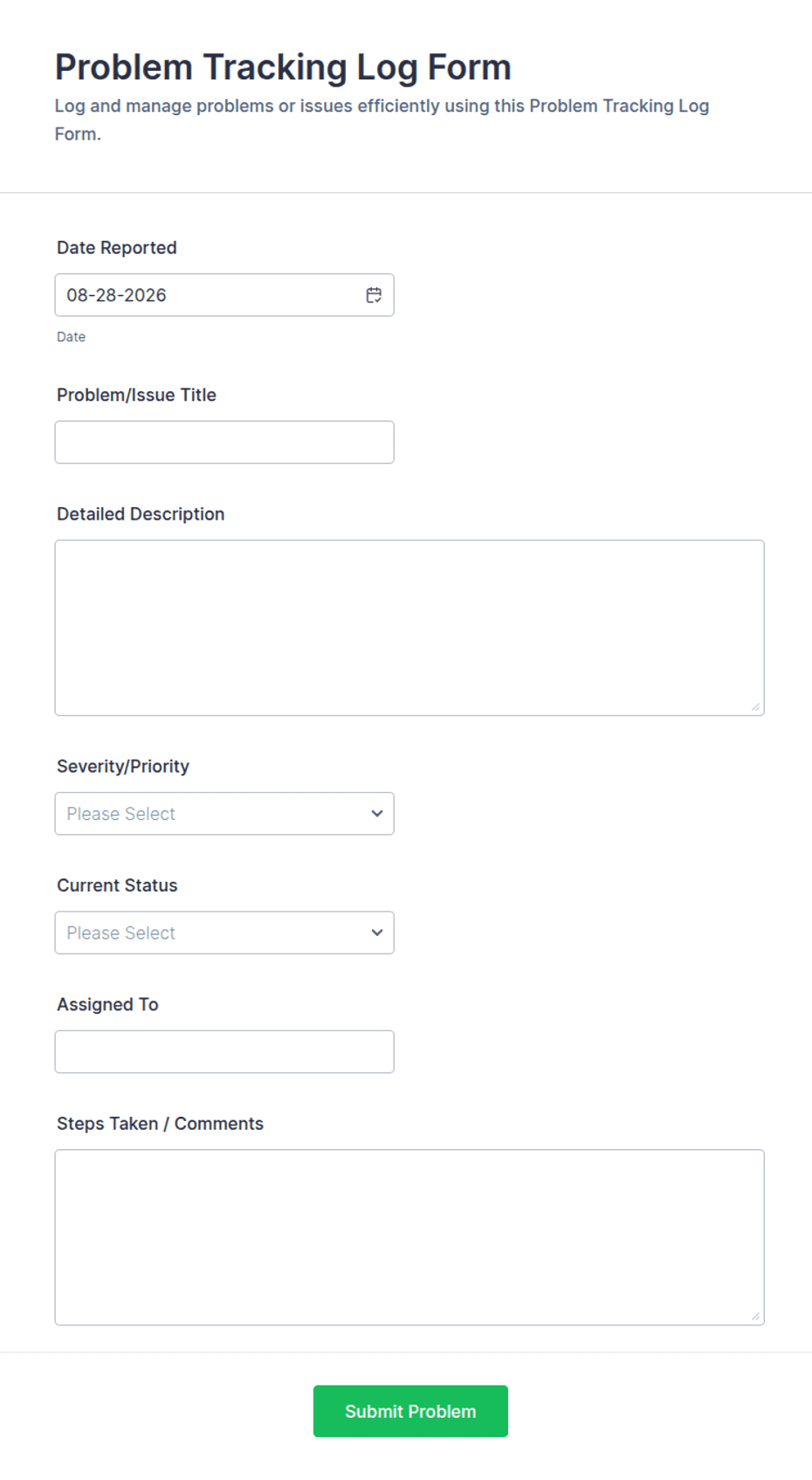Open the calendar picker icon

[374, 295]
